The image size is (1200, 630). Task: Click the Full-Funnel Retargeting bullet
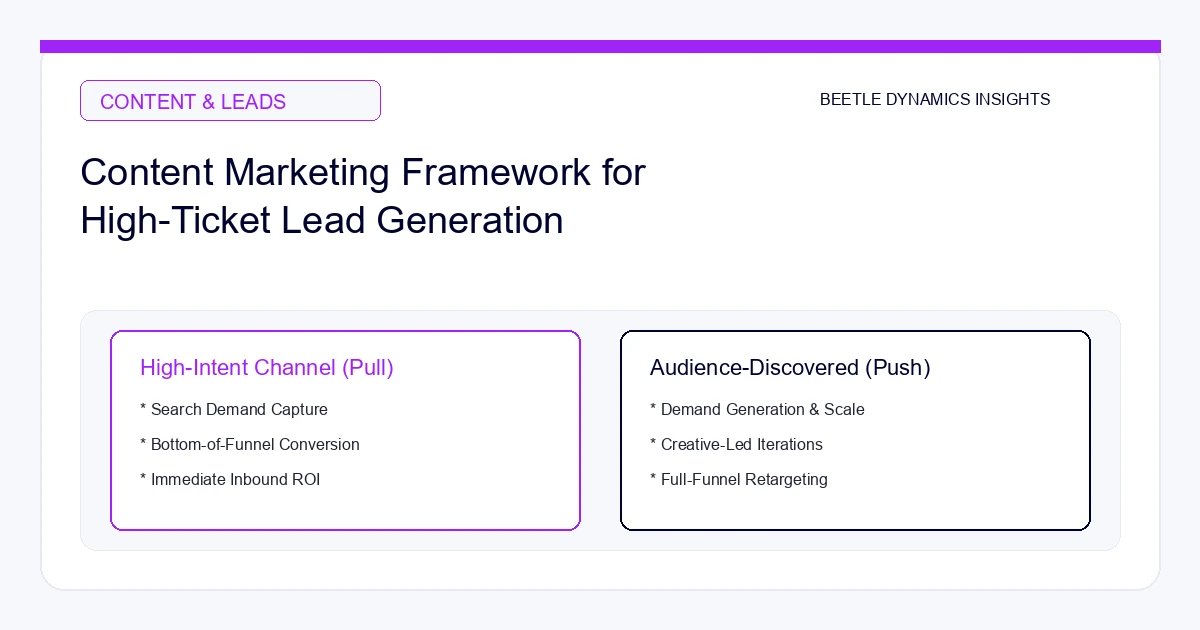(x=739, y=480)
